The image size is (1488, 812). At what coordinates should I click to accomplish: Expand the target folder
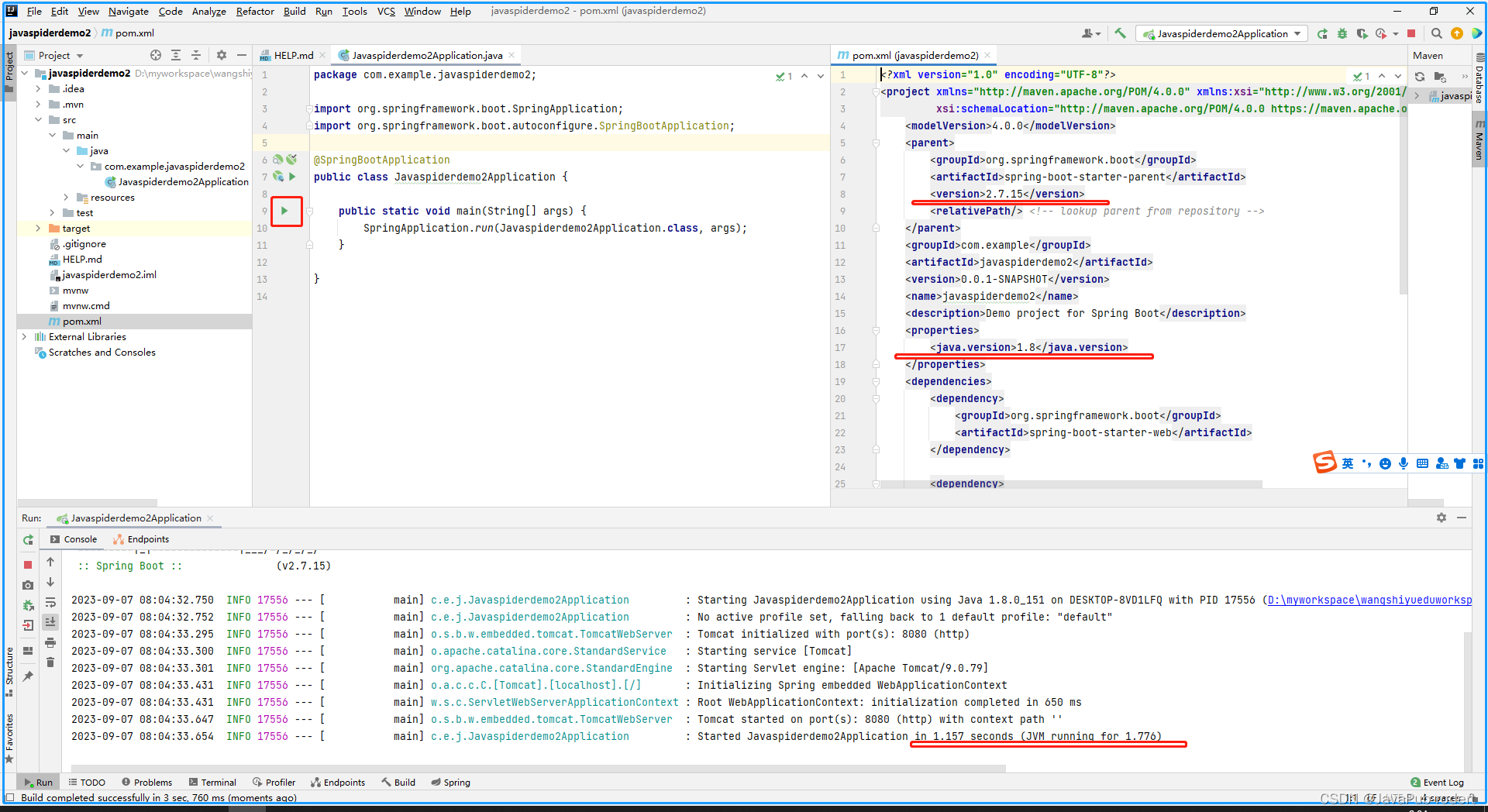click(x=38, y=229)
